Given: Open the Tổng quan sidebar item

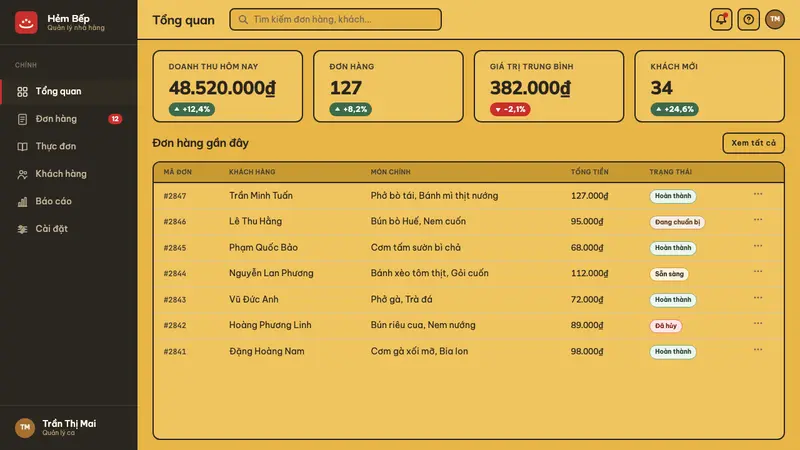Looking at the screenshot, I should (69, 91).
